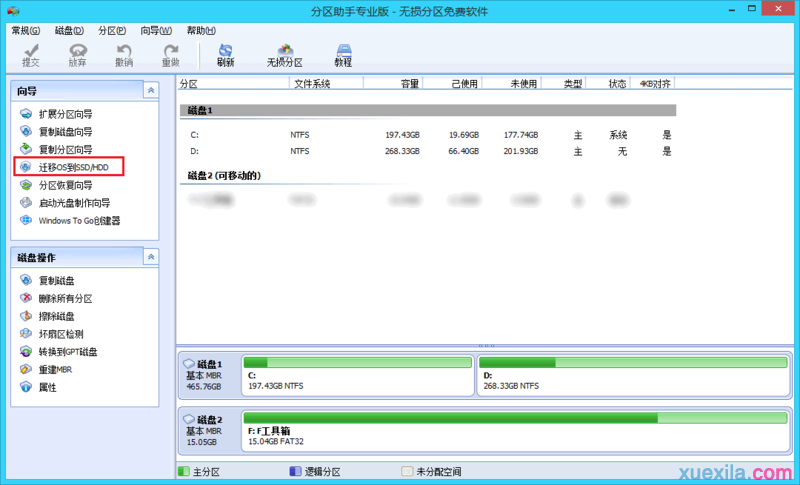This screenshot has width=800, height=485.
Task: Open the 无损分区 toolbar tool
Action: 285,55
